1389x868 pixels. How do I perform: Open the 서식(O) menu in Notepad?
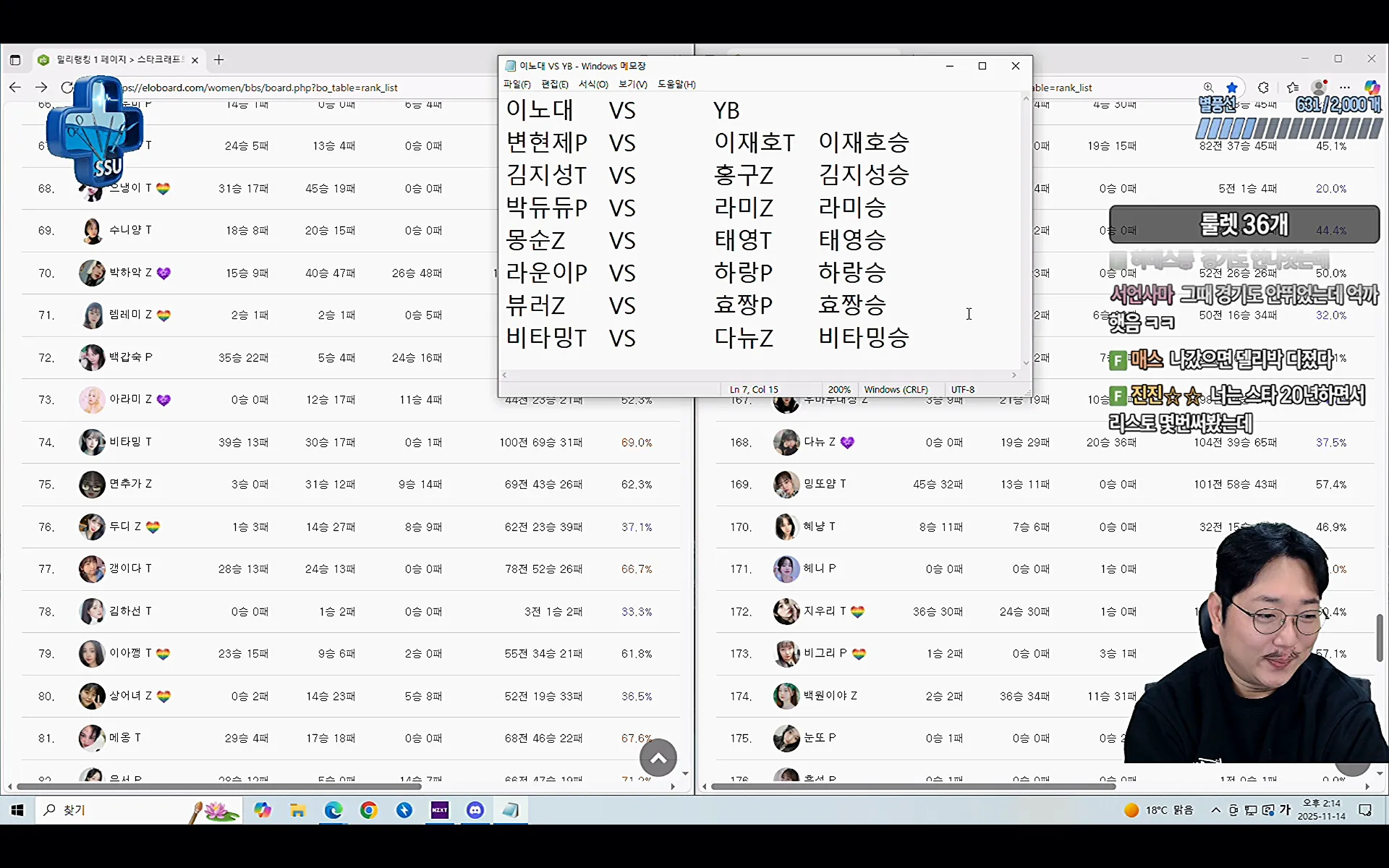pyautogui.click(x=592, y=84)
